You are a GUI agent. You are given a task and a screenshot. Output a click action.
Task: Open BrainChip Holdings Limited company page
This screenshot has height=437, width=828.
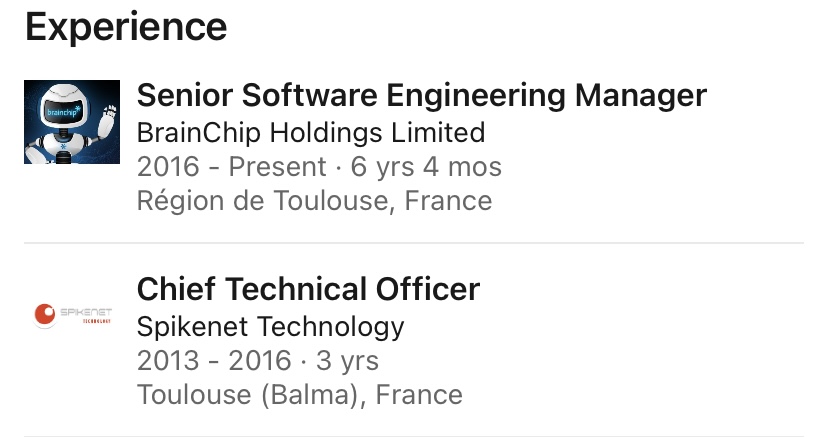pos(310,132)
